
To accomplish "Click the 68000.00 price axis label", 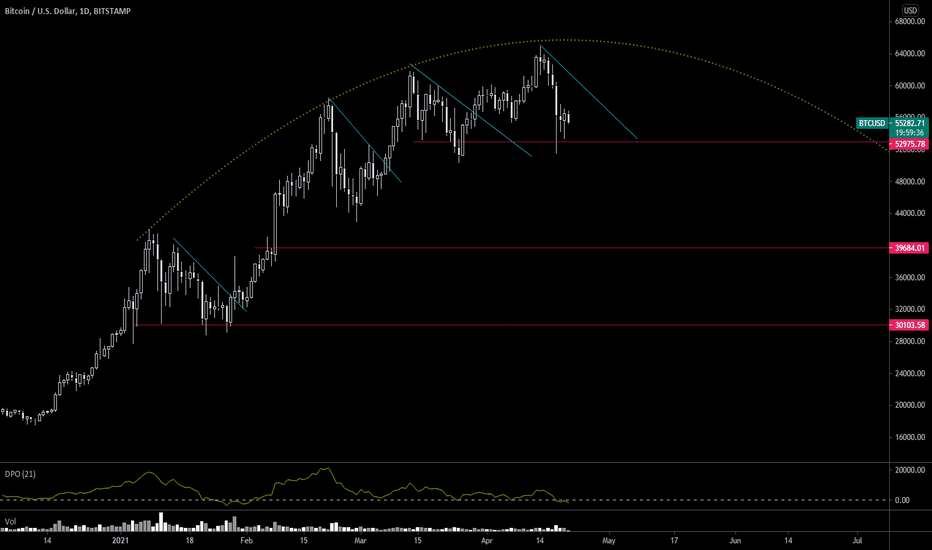I will coord(910,21).
